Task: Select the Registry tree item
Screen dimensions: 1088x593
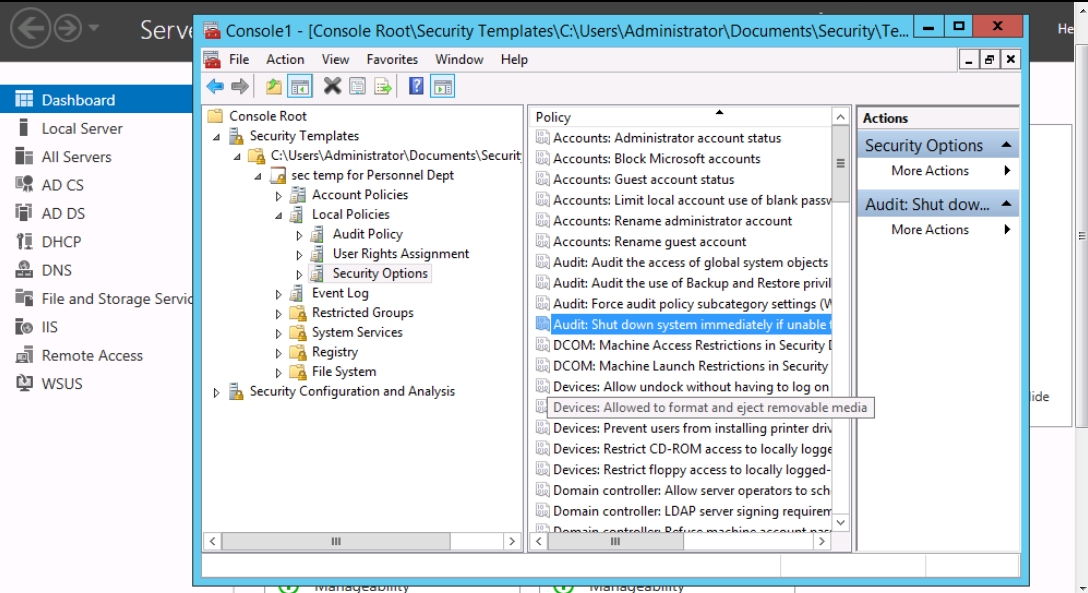Action: pyautogui.click(x=334, y=352)
